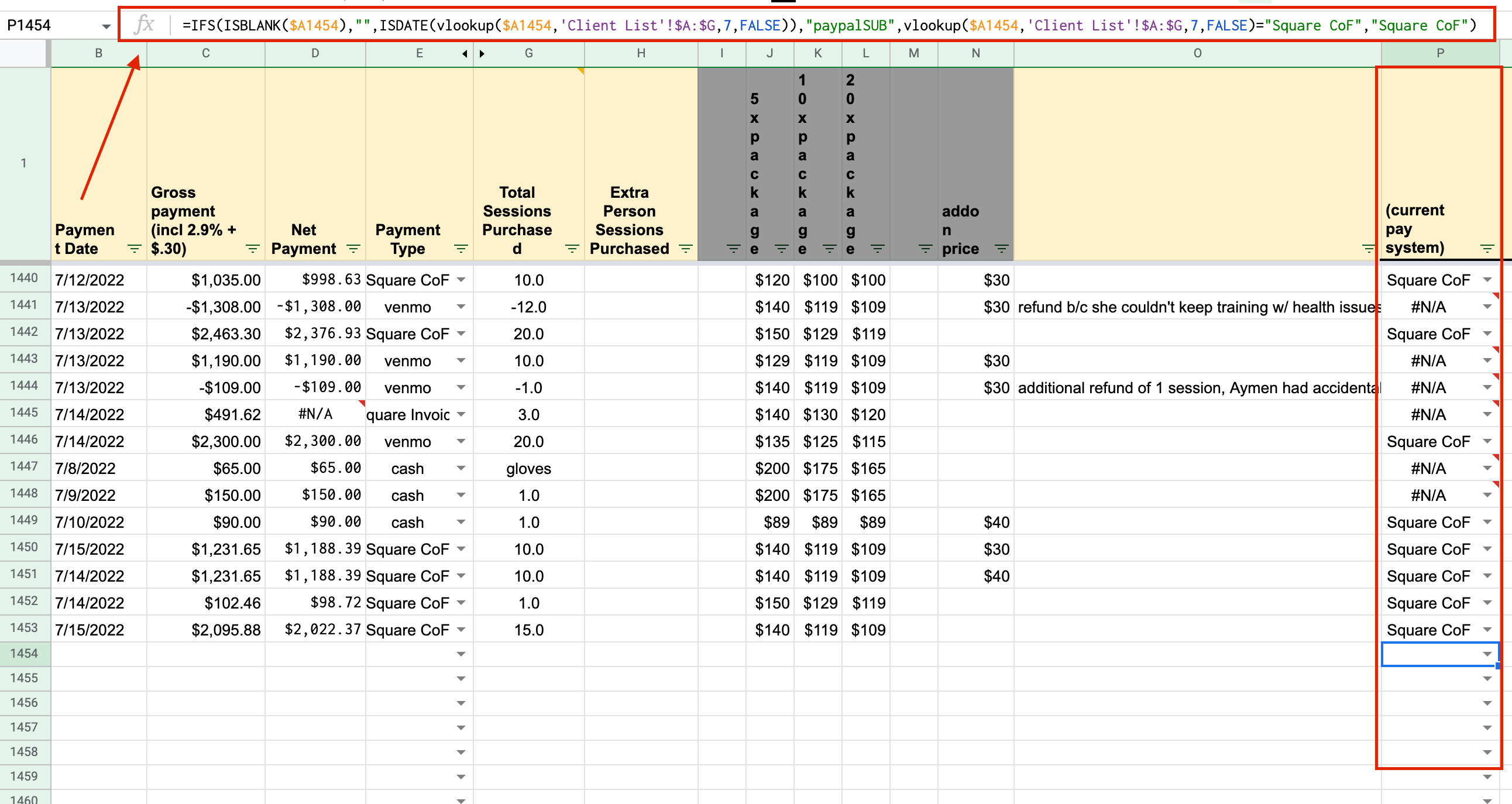Click the #N/A cell in Net Payment row 1445
Image resolution: width=1512 pixels, height=804 pixels.
tap(315, 414)
